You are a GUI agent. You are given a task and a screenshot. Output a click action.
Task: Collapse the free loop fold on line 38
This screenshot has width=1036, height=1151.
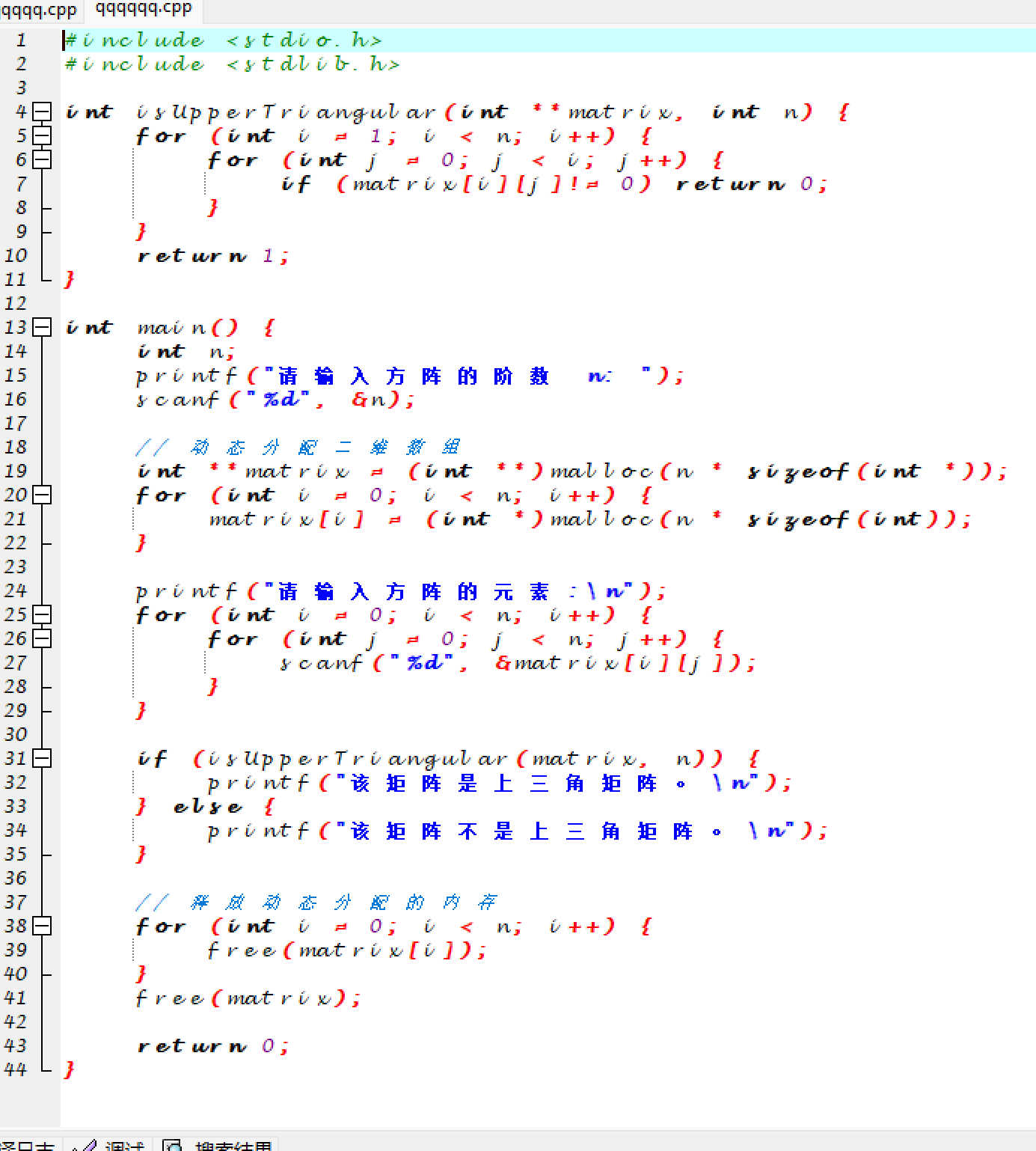43,926
